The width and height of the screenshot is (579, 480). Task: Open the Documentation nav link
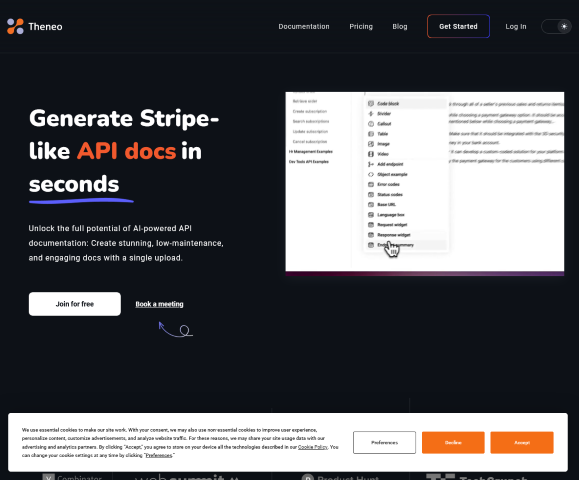(304, 27)
